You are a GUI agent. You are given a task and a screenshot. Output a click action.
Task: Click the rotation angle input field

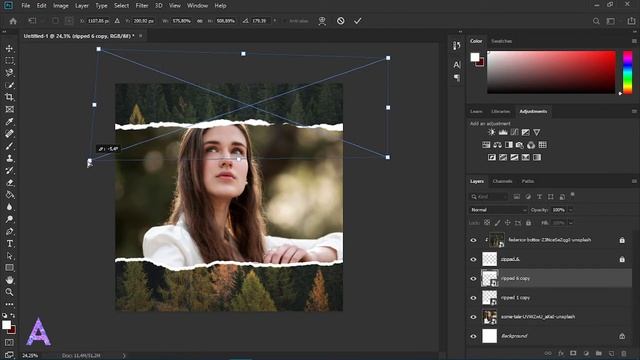(260, 21)
